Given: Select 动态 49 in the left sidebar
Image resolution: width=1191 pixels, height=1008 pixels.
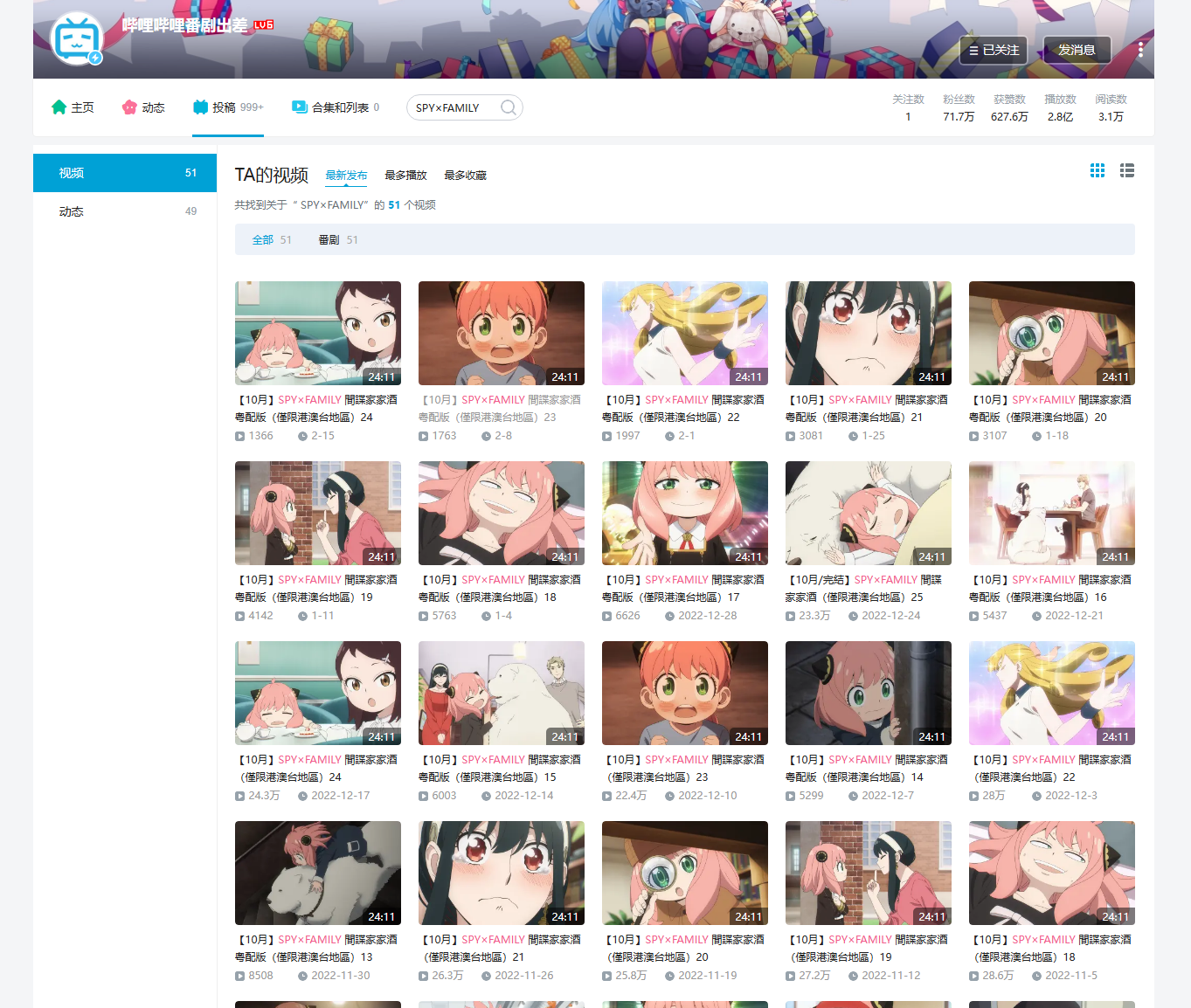Looking at the screenshot, I should pyautogui.click(x=125, y=211).
